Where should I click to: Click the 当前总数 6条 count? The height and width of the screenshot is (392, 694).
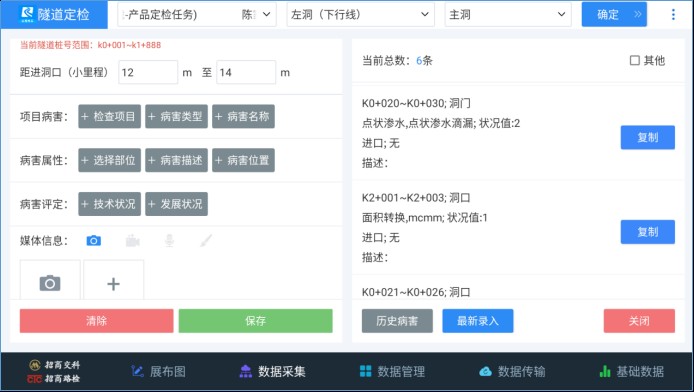tap(397, 61)
